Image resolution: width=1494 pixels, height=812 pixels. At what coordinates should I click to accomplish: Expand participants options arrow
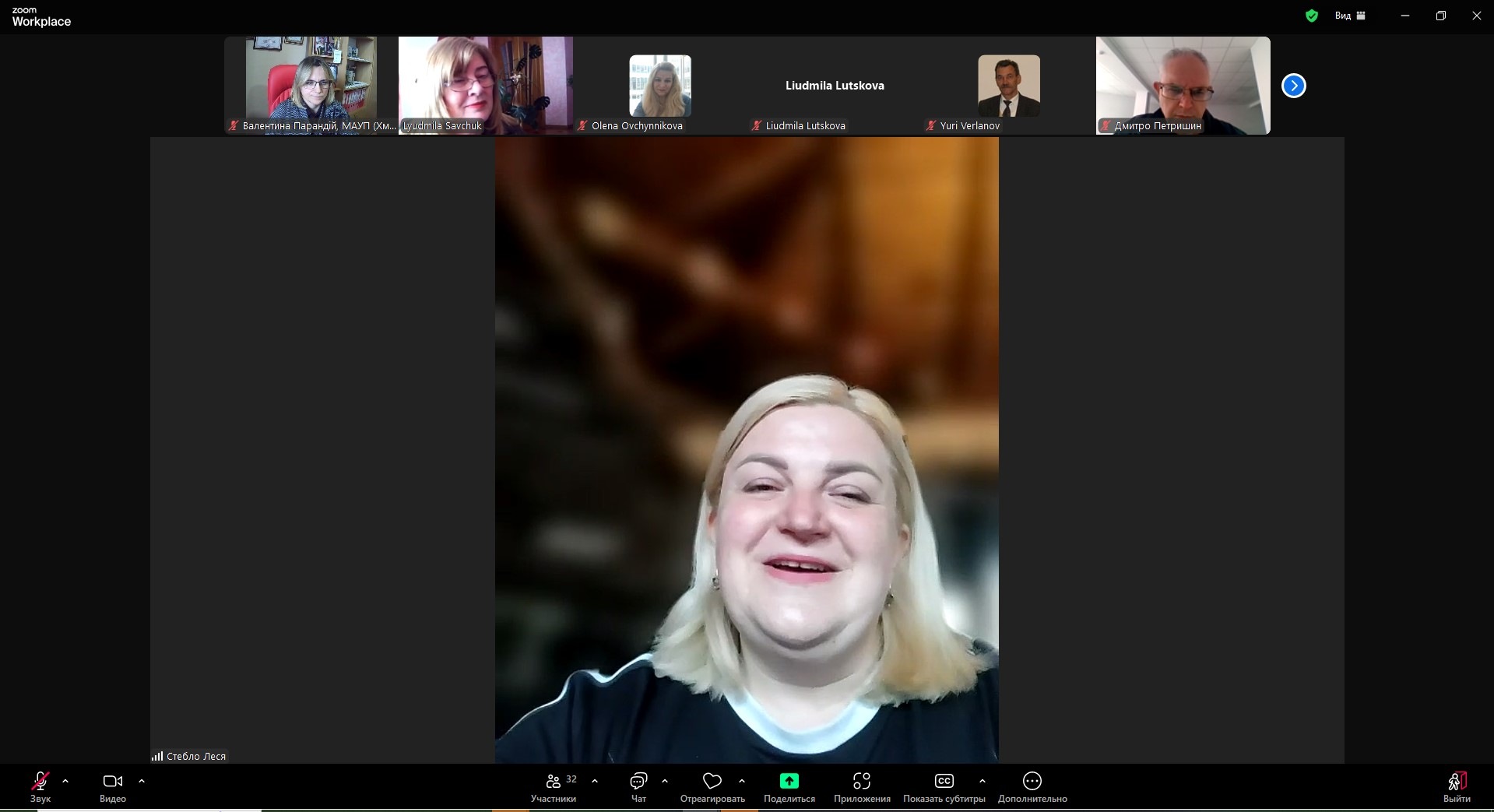[595, 781]
